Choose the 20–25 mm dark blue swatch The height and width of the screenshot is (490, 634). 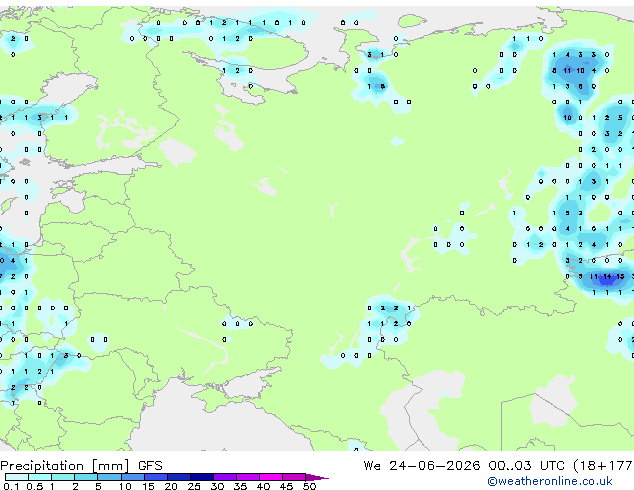coord(178,477)
